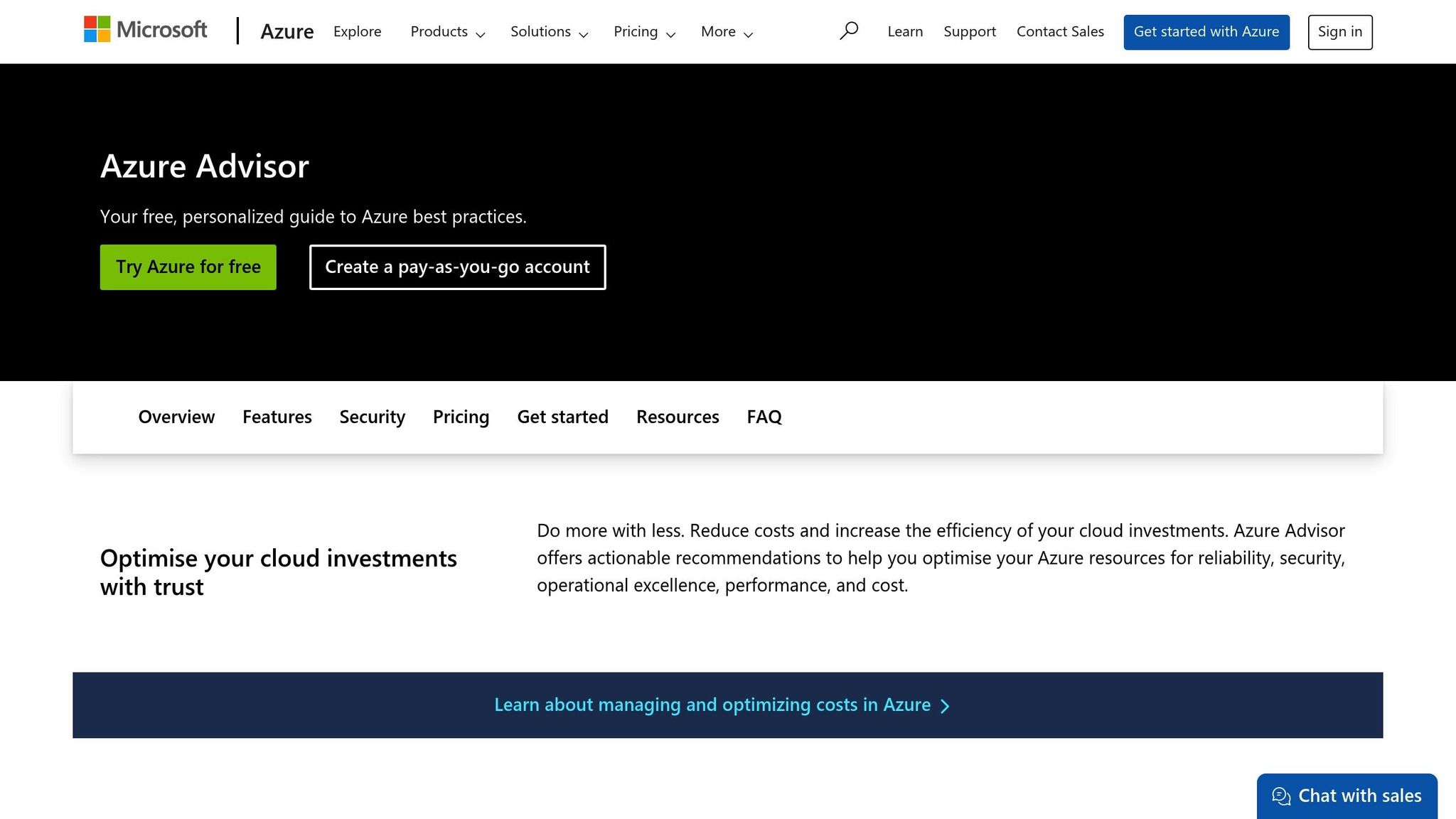Select the Resources tab

coord(677,417)
